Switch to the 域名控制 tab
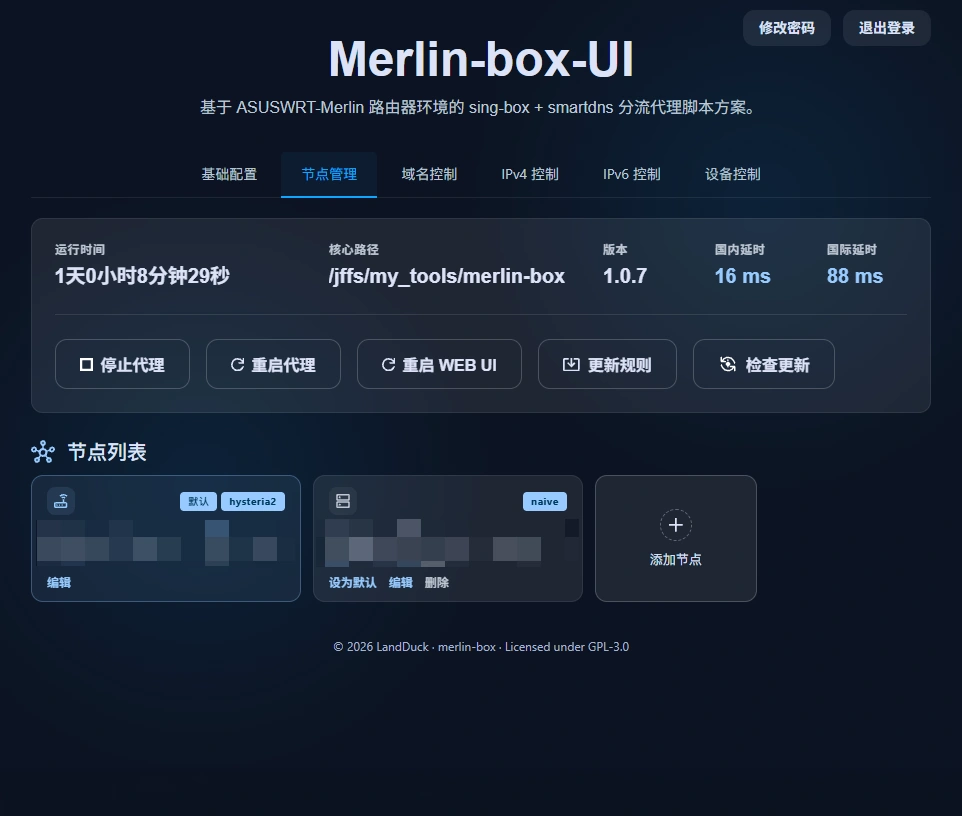962x816 pixels. coord(429,174)
